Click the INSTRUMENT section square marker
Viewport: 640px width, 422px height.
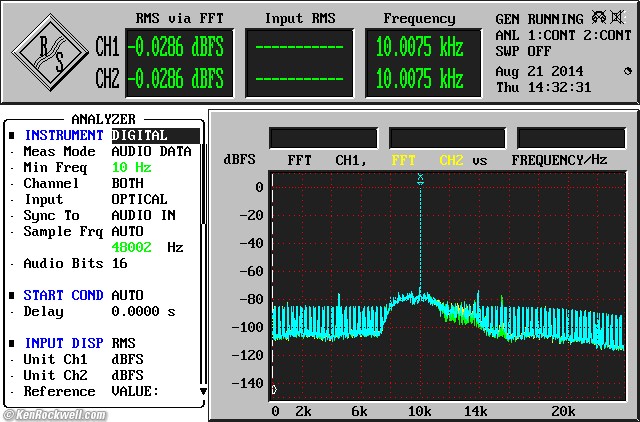[11, 135]
